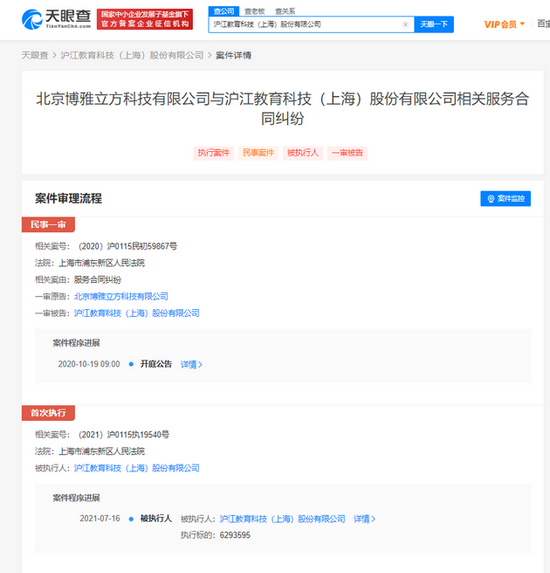Click the 民事案件 tag

(258, 153)
